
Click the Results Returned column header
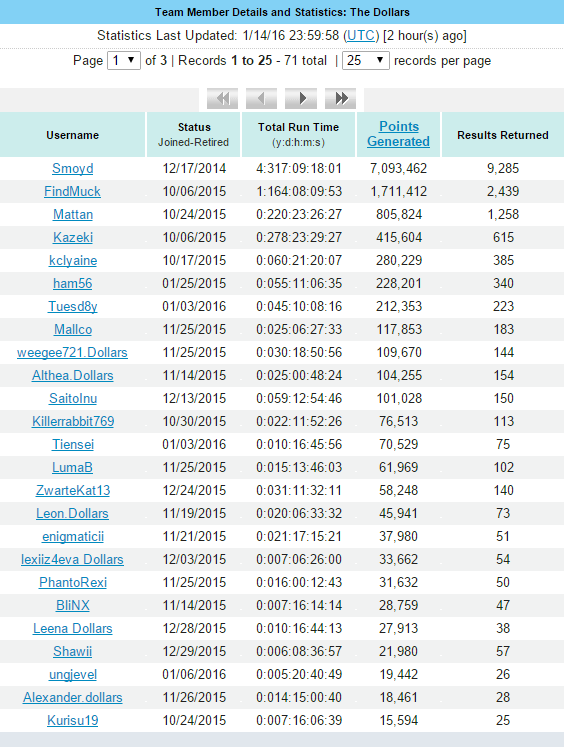click(x=503, y=135)
